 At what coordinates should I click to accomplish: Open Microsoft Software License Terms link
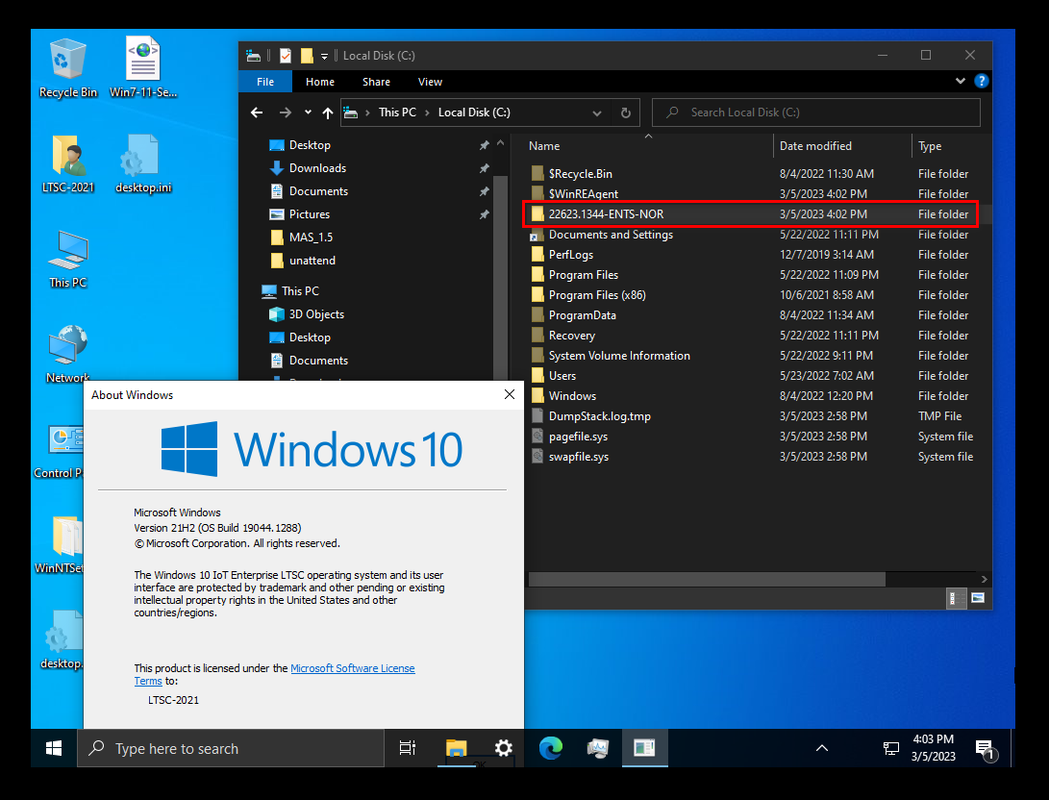[353, 668]
